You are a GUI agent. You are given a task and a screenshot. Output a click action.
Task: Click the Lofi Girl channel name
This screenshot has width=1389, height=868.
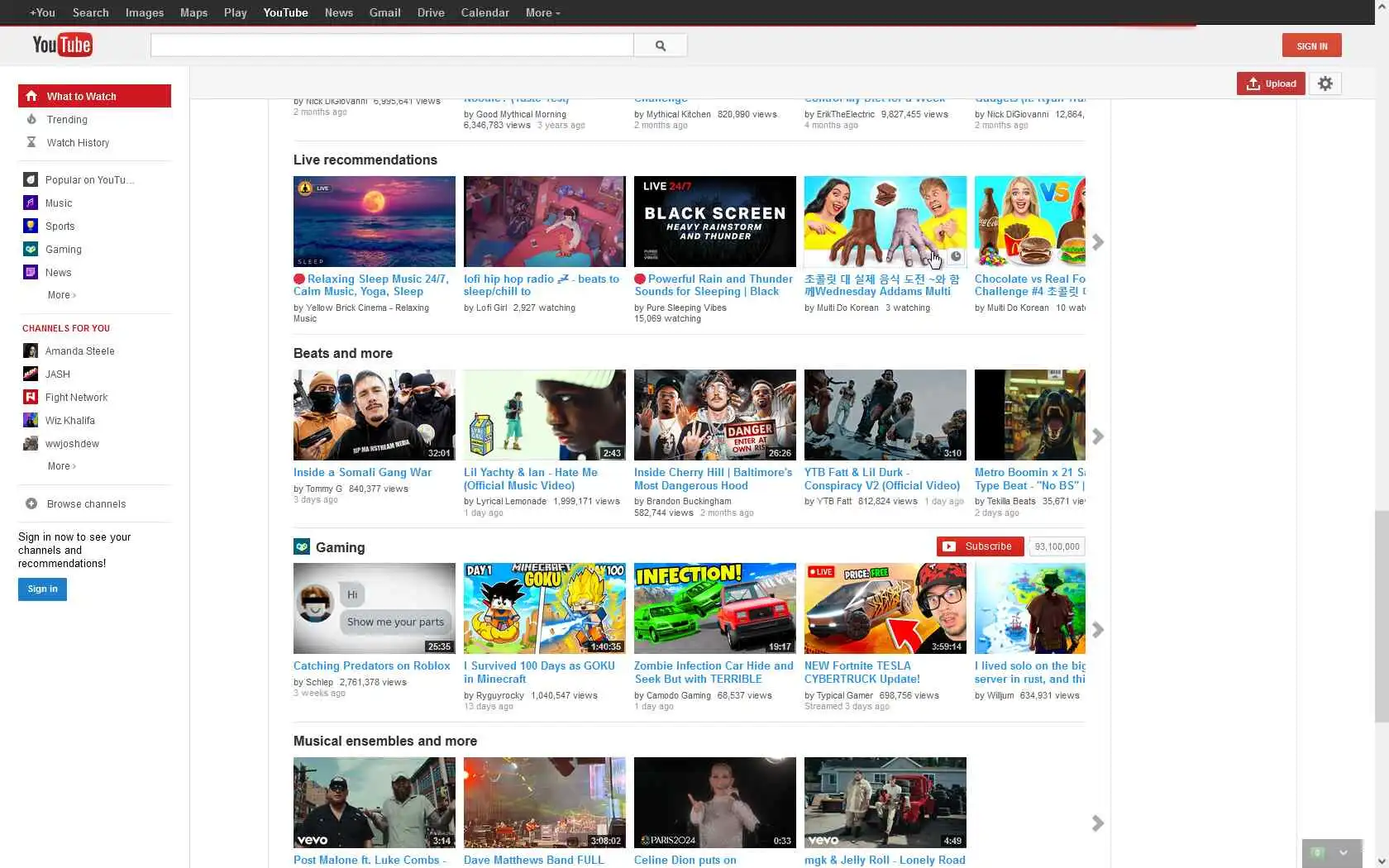tap(490, 308)
